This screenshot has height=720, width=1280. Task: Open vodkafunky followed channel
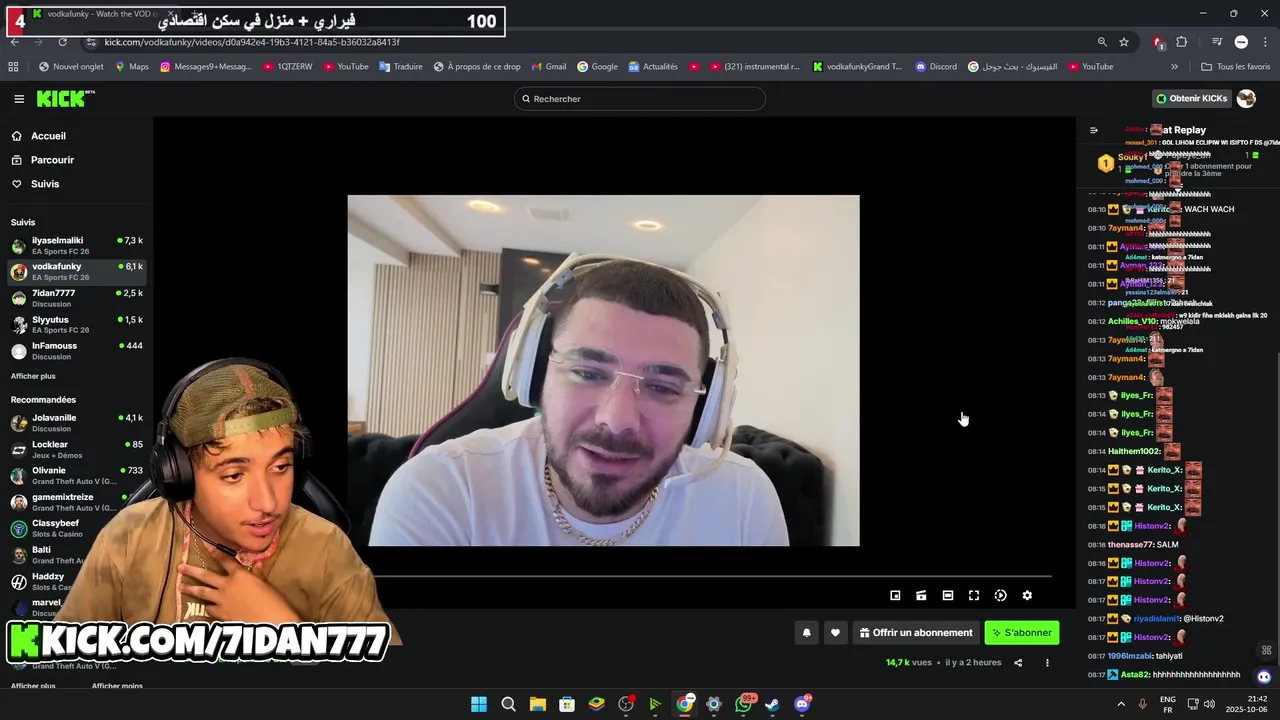76,271
